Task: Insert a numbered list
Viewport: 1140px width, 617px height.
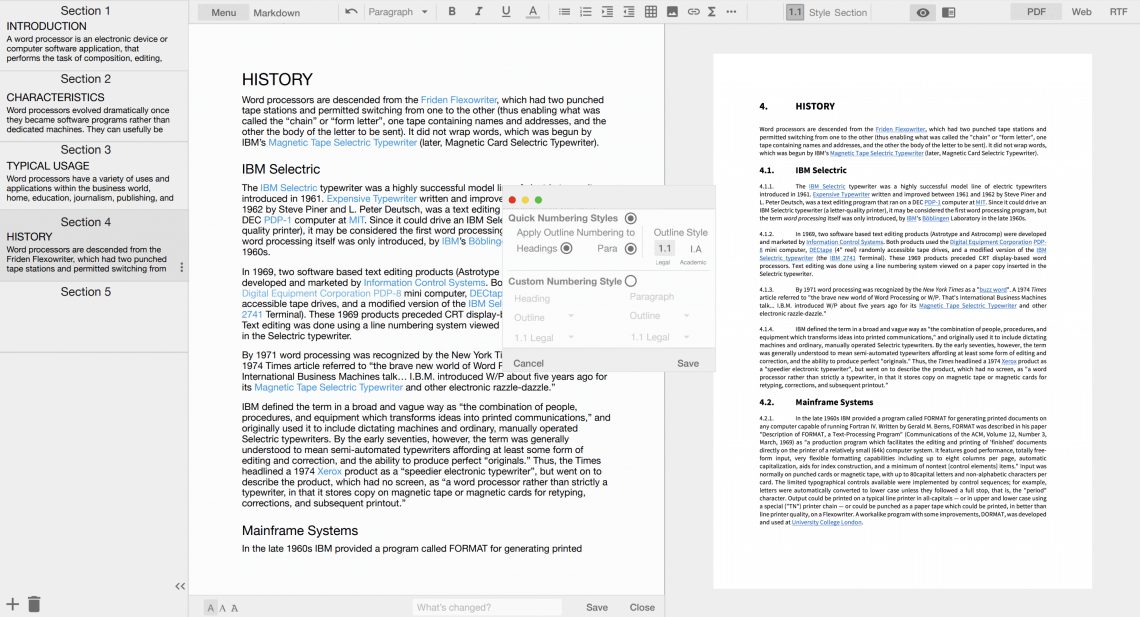Action: (585, 12)
